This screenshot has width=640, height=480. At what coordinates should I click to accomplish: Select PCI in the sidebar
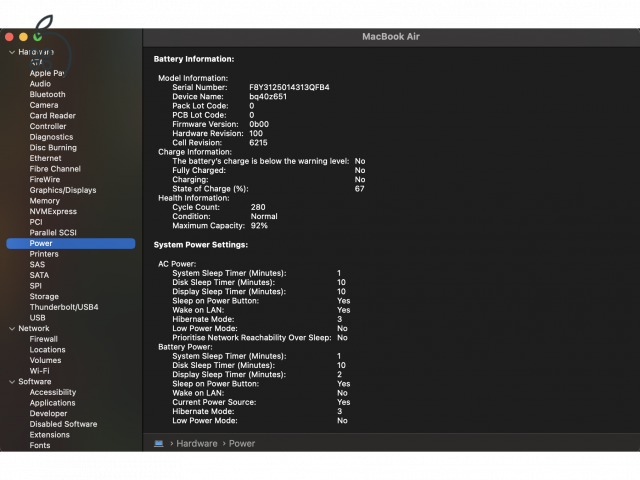point(36,222)
